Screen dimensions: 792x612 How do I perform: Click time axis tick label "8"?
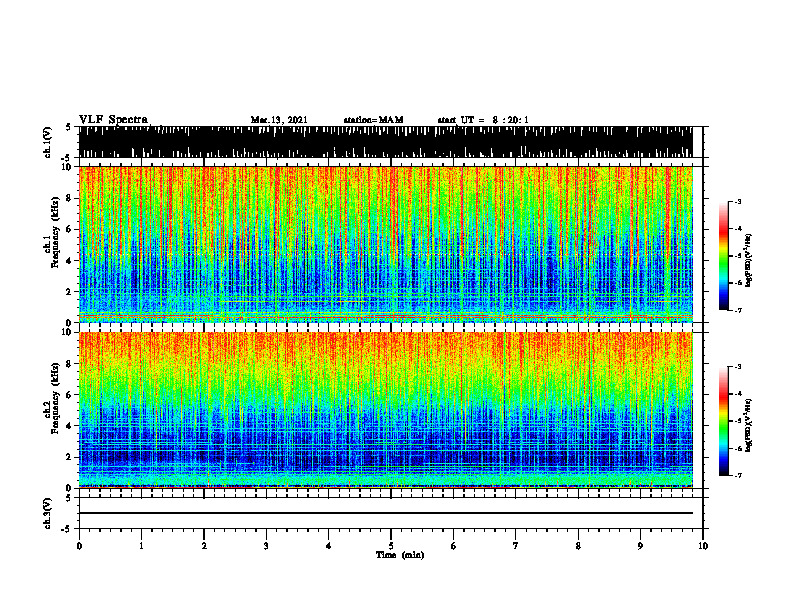click(x=578, y=546)
